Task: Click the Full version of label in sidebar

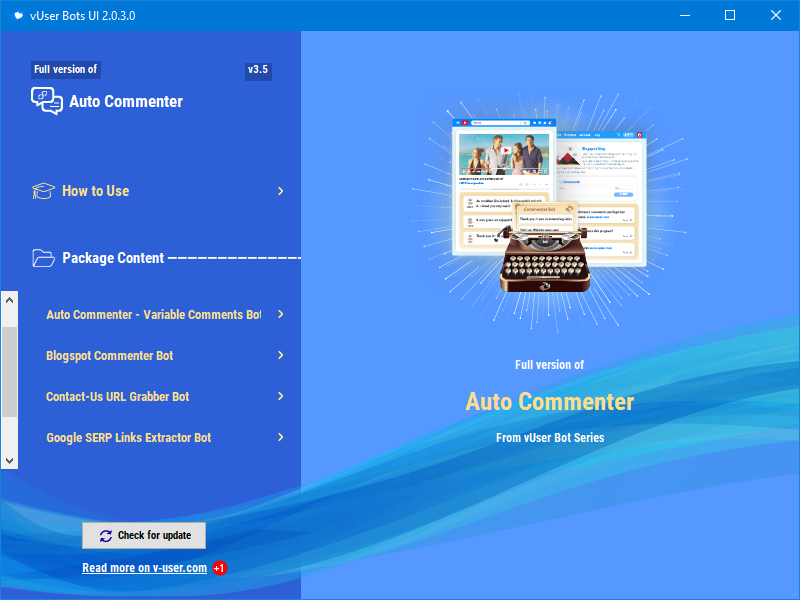Action: point(65,69)
